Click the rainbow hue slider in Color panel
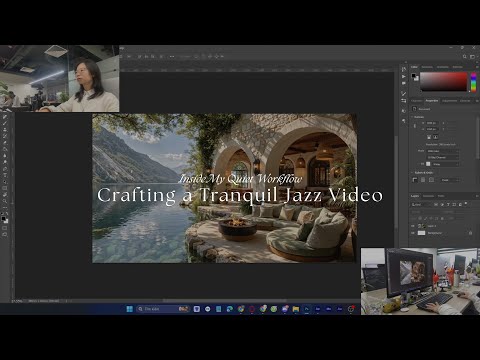 473,82
